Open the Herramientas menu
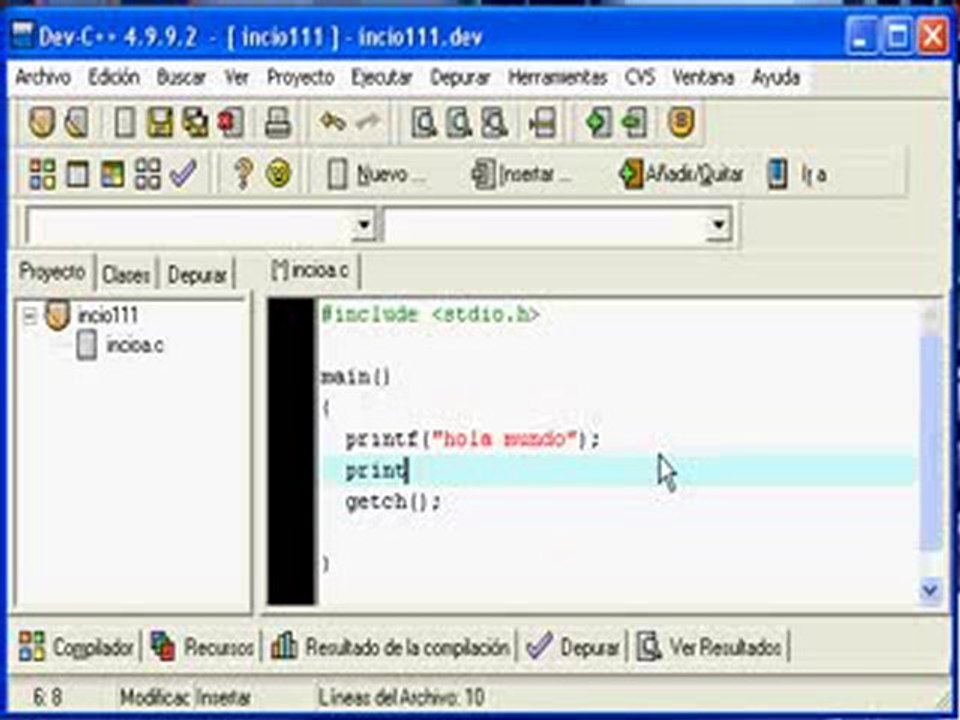Viewport: 960px width, 720px height. 557,78
